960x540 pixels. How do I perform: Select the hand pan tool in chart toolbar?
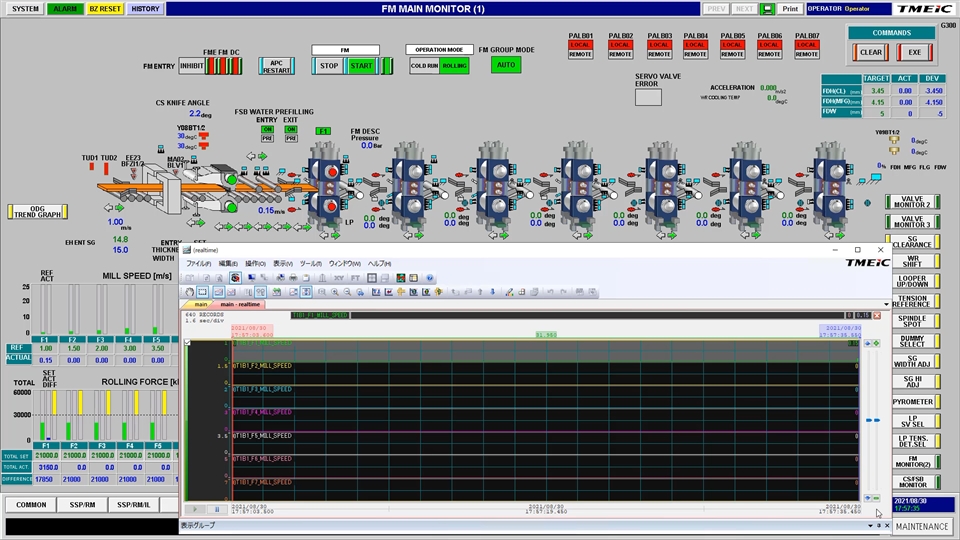pos(188,292)
